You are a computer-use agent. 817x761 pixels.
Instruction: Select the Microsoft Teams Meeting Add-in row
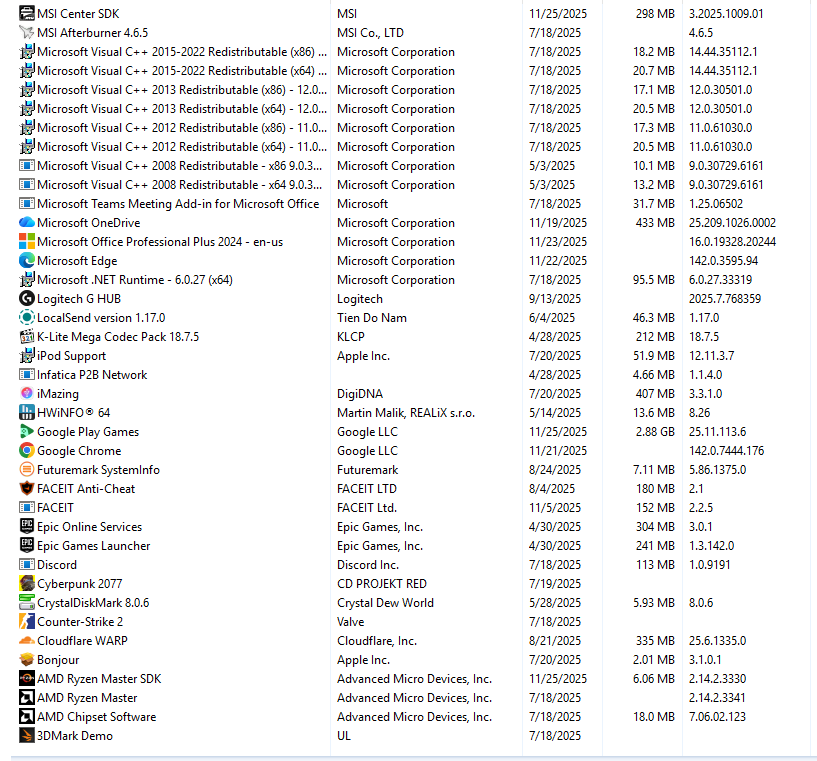coord(178,204)
